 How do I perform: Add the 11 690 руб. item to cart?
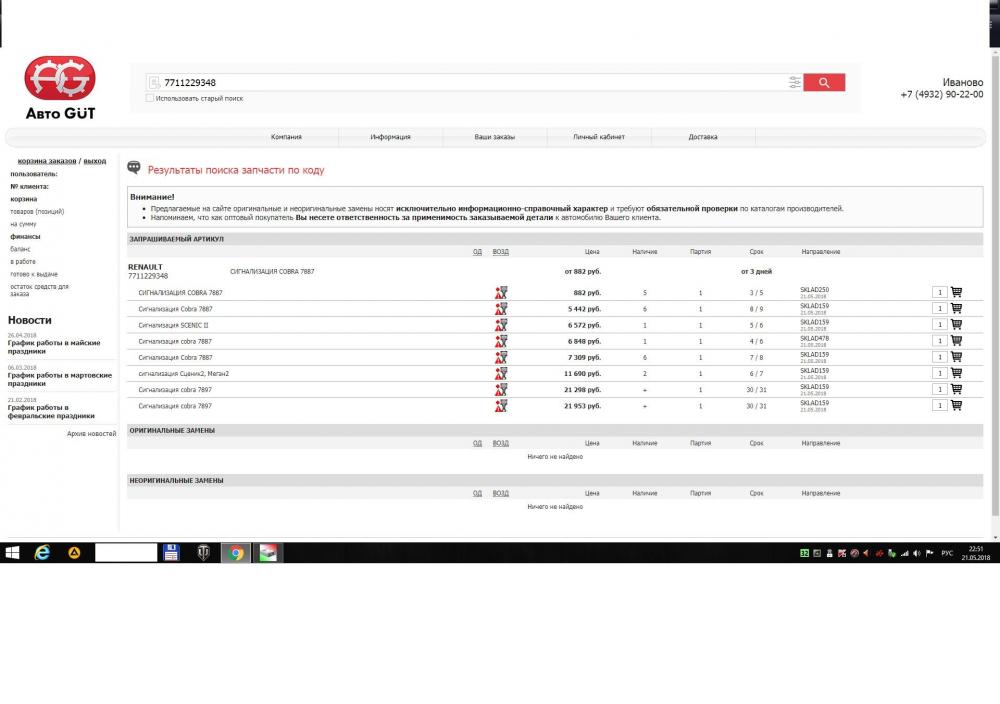pos(956,372)
